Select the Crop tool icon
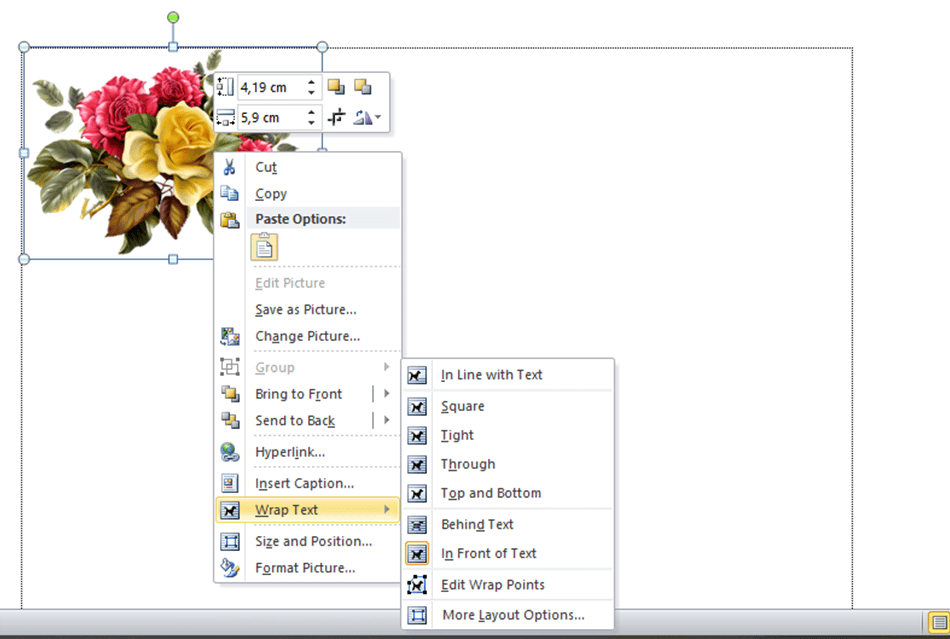This screenshot has height=639, width=950. pyautogui.click(x=337, y=117)
